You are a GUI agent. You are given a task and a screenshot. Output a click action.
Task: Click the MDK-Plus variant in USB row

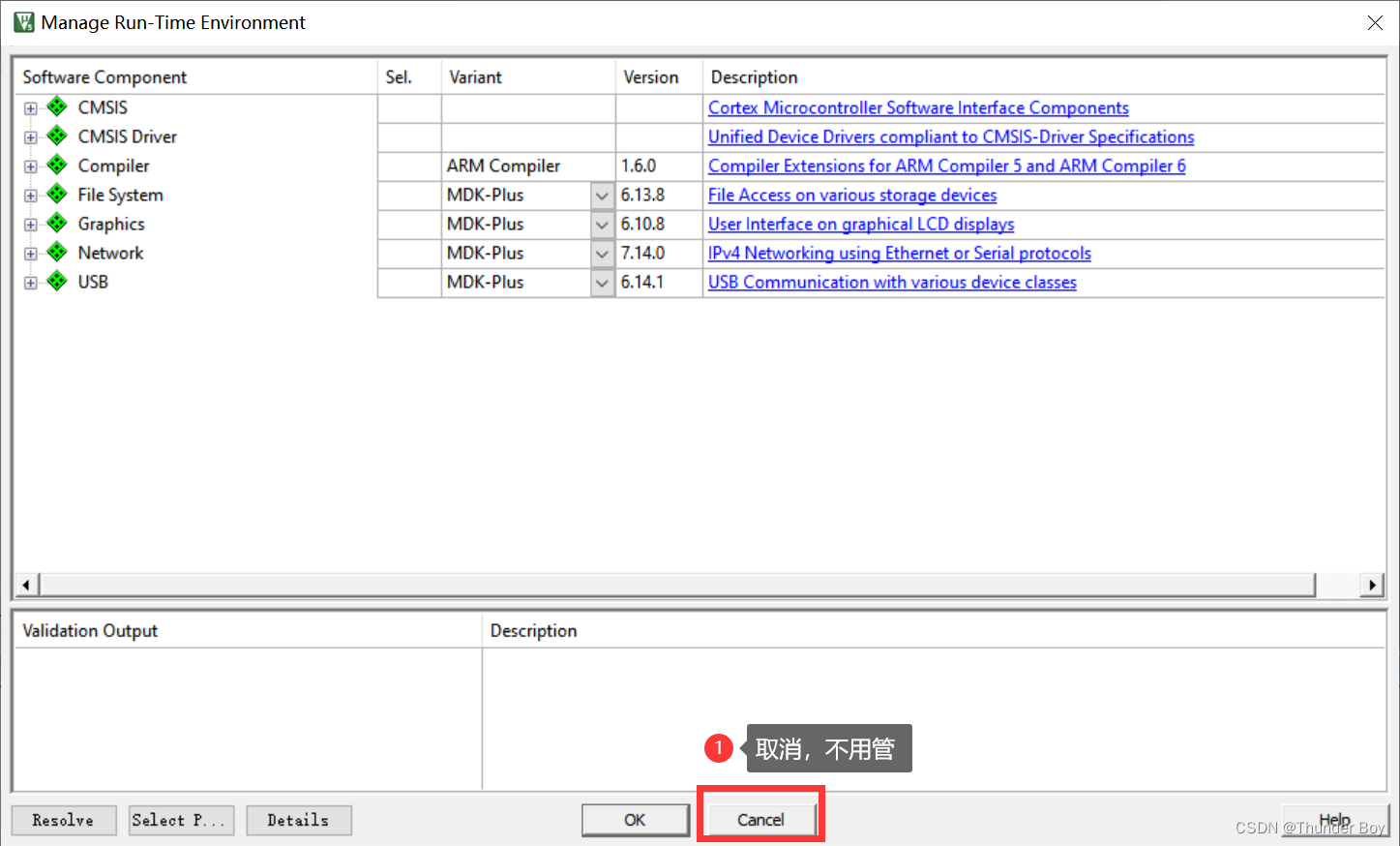(486, 282)
